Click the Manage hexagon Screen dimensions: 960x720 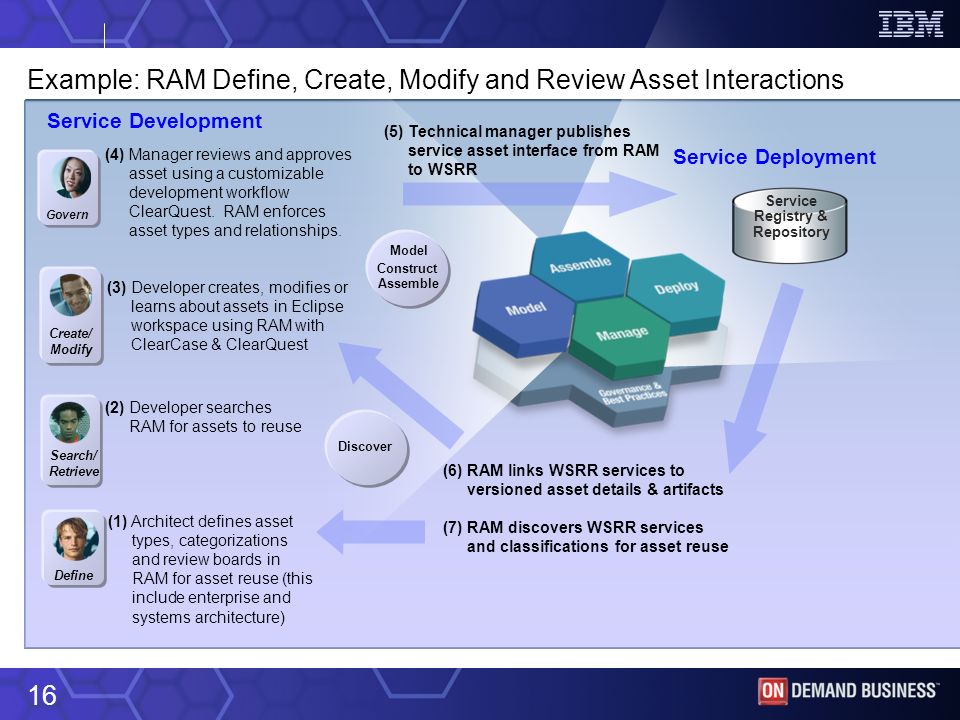click(621, 337)
